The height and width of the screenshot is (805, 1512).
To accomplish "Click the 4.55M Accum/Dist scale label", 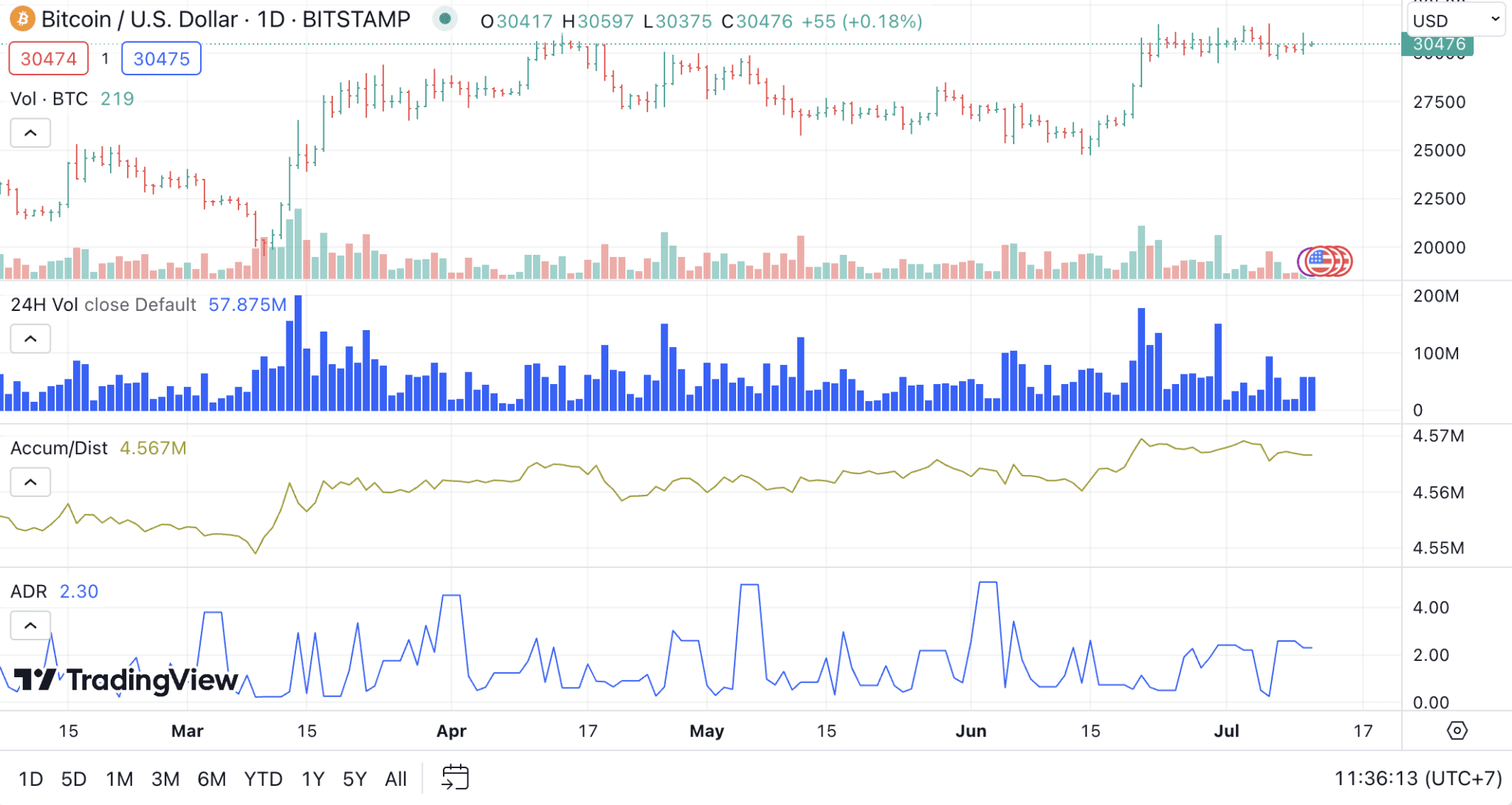I will [1438, 548].
